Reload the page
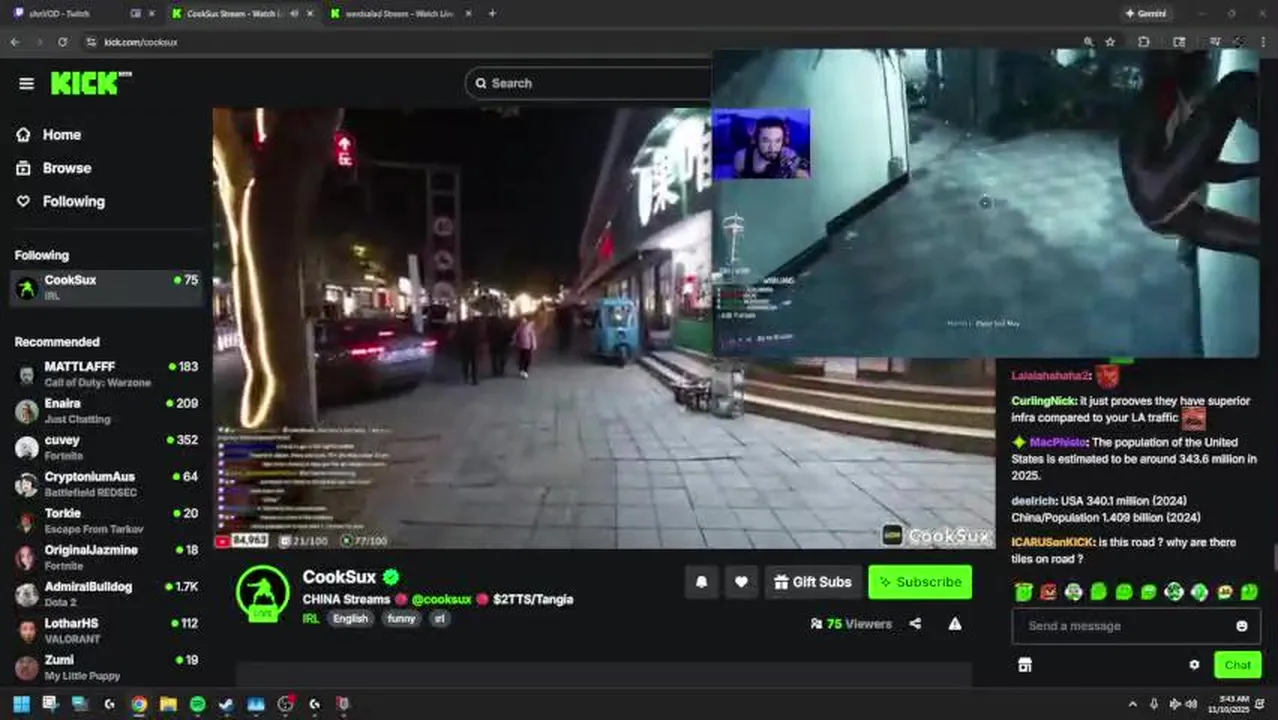The width and height of the screenshot is (1278, 720). (62, 42)
